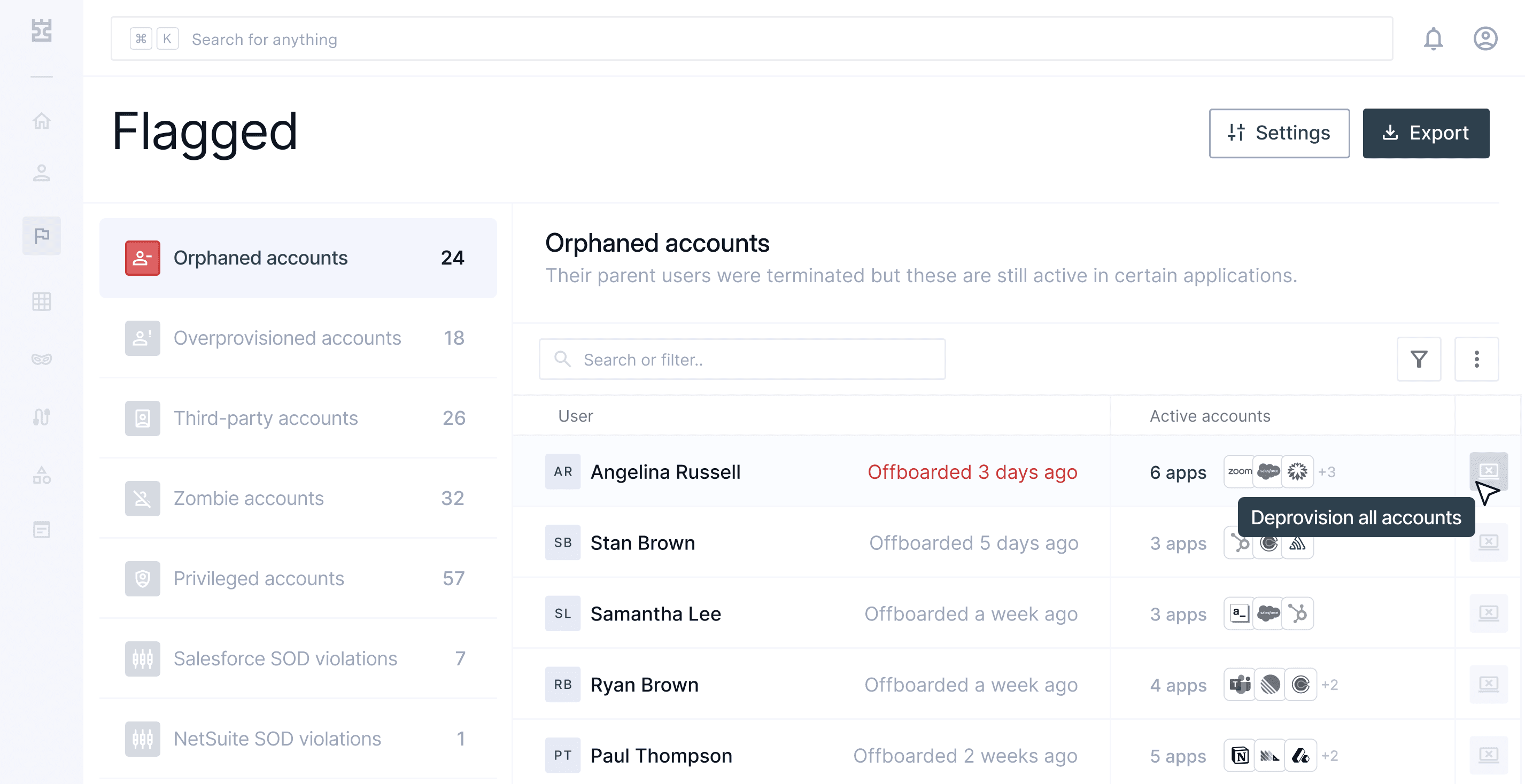
Task: Click the Export button
Action: pyautogui.click(x=1425, y=133)
